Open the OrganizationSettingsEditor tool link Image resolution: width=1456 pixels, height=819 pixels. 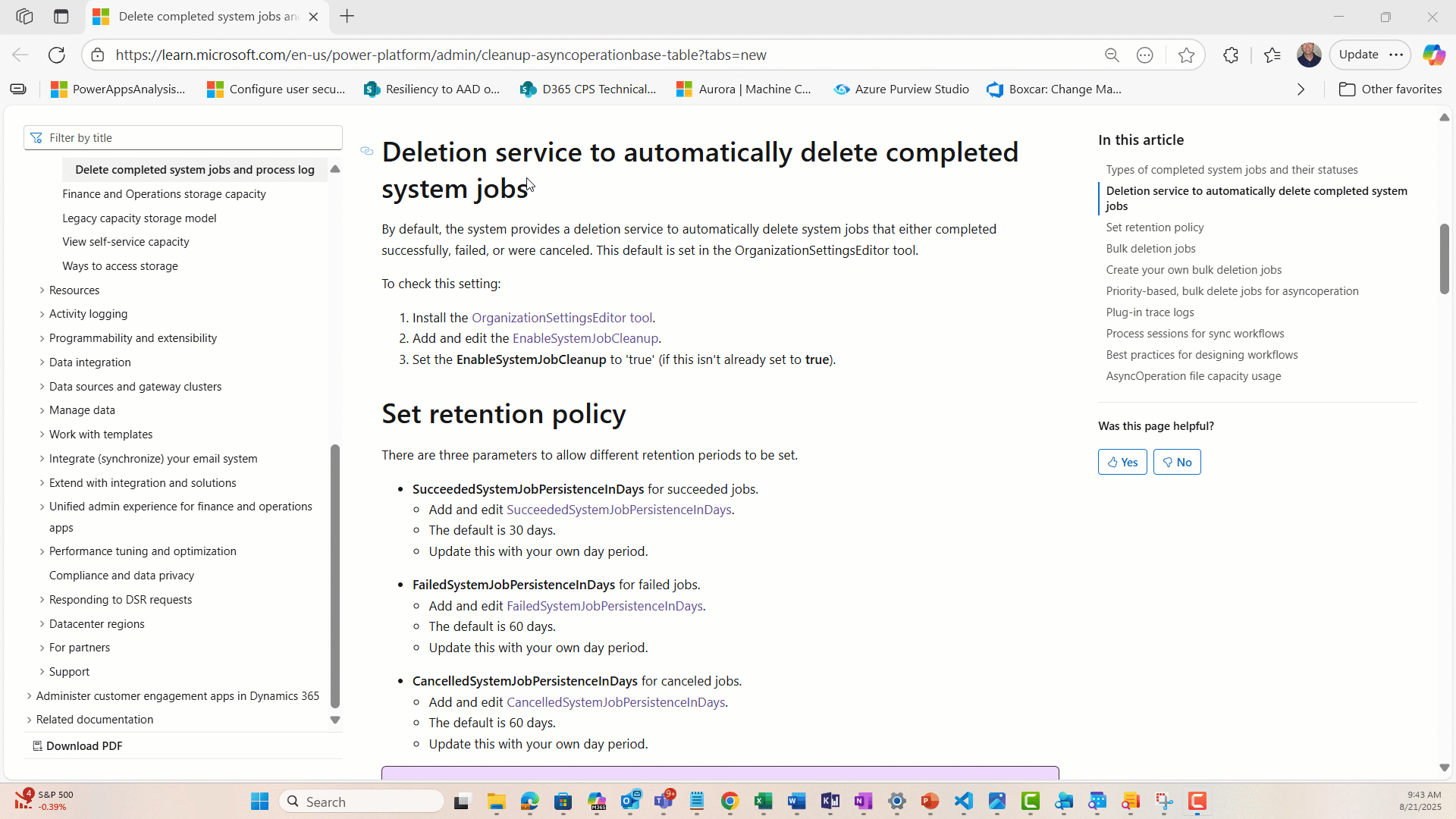coord(561,318)
